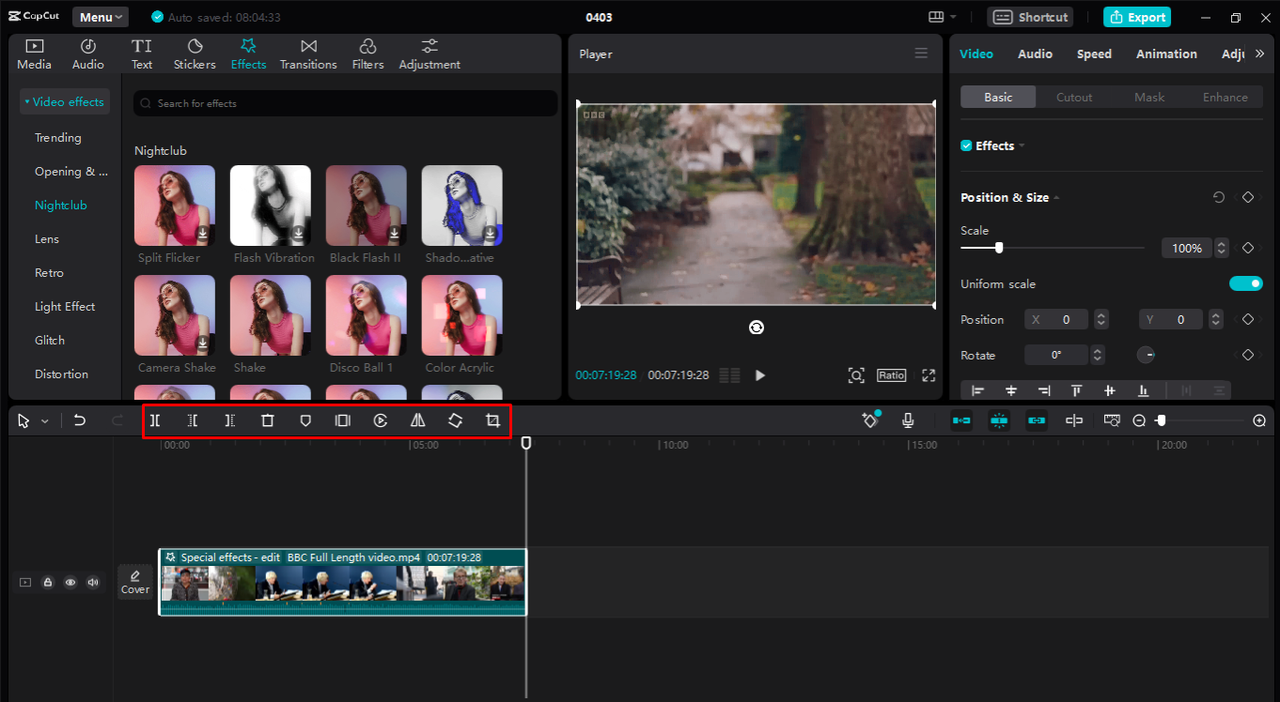Screen dimensions: 1280x702
Task: Click the scan focus icon in player
Action: tap(856, 375)
